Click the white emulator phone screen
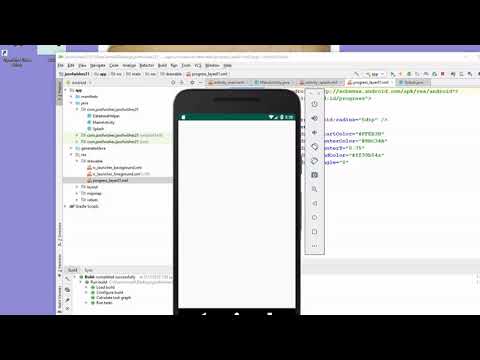 pos(237,214)
